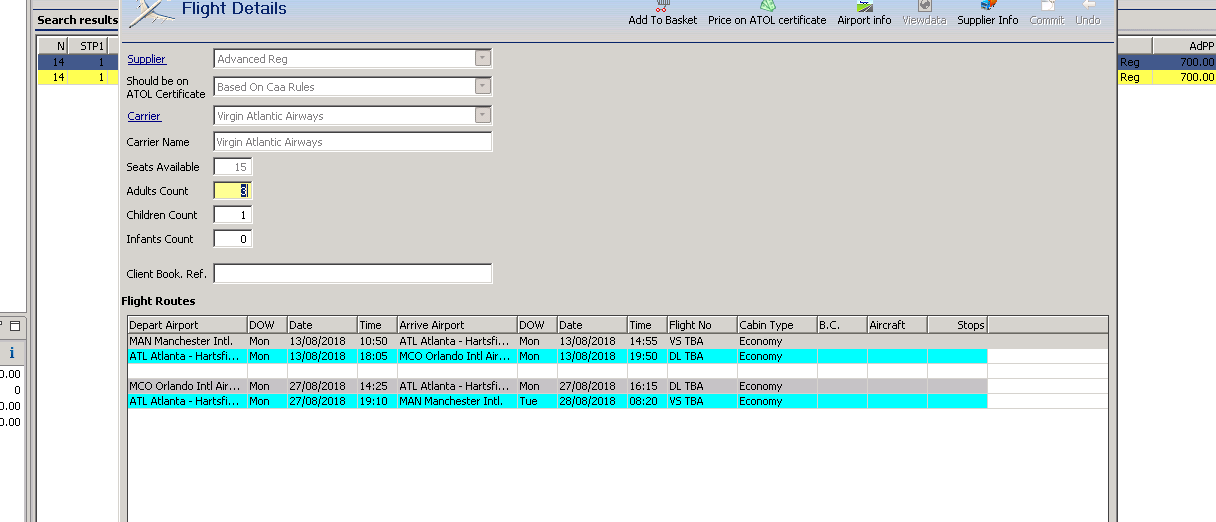Image resolution: width=1216 pixels, height=522 pixels.
Task: Click the greyed Viewdata toolbar item
Action: [924, 13]
